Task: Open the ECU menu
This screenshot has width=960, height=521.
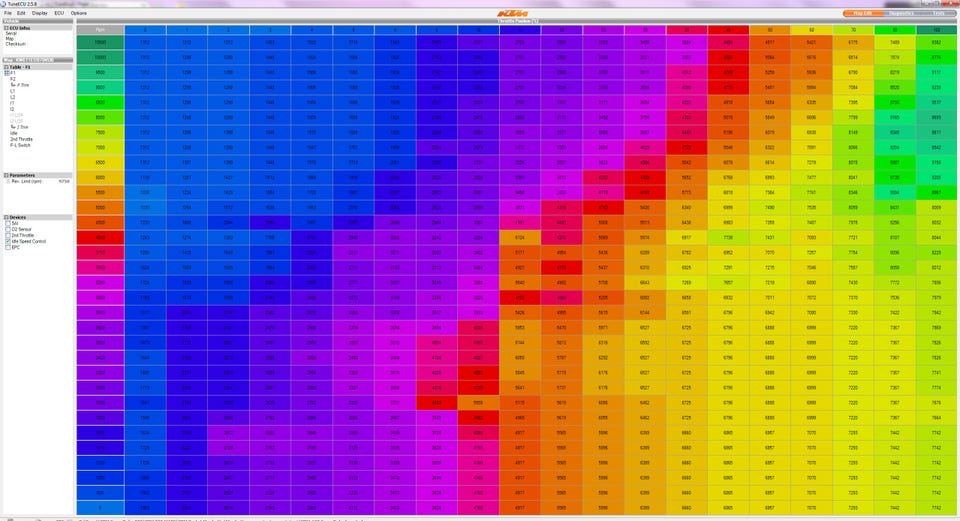Action: [59, 13]
